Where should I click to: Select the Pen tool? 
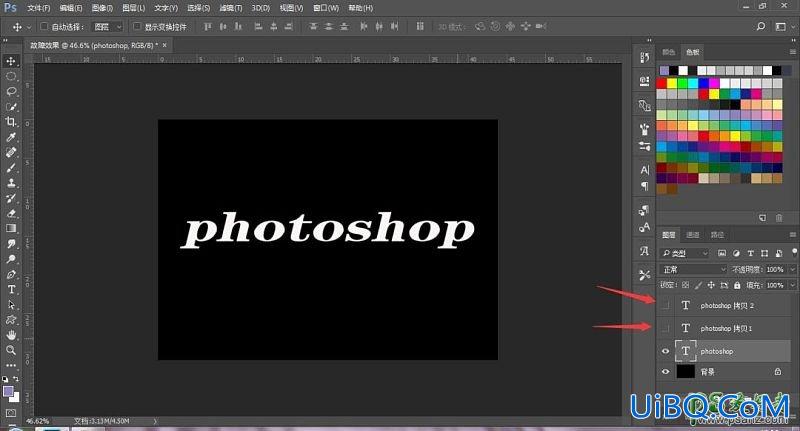[x=11, y=274]
